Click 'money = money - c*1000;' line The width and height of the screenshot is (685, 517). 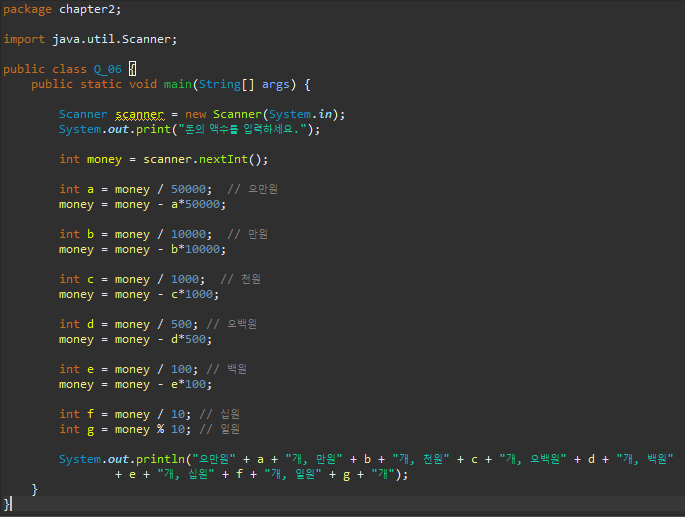coord(139,295)
